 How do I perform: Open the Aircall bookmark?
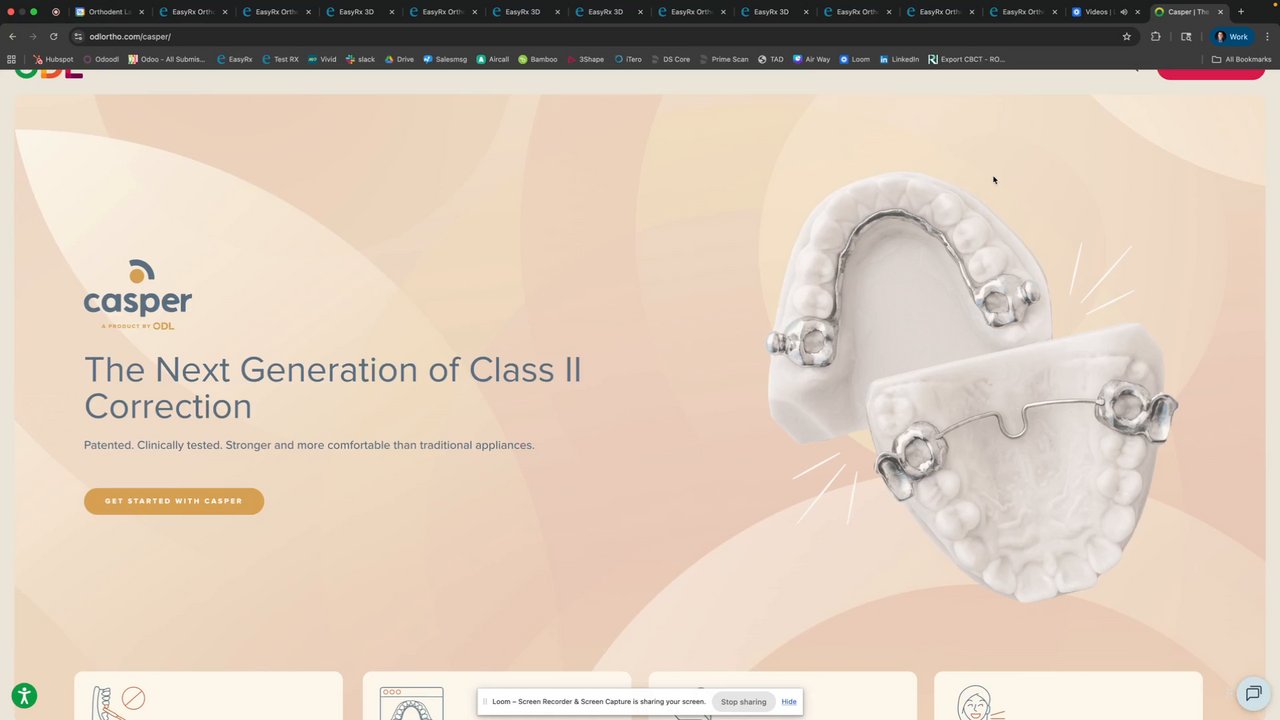tap(493, 59)
